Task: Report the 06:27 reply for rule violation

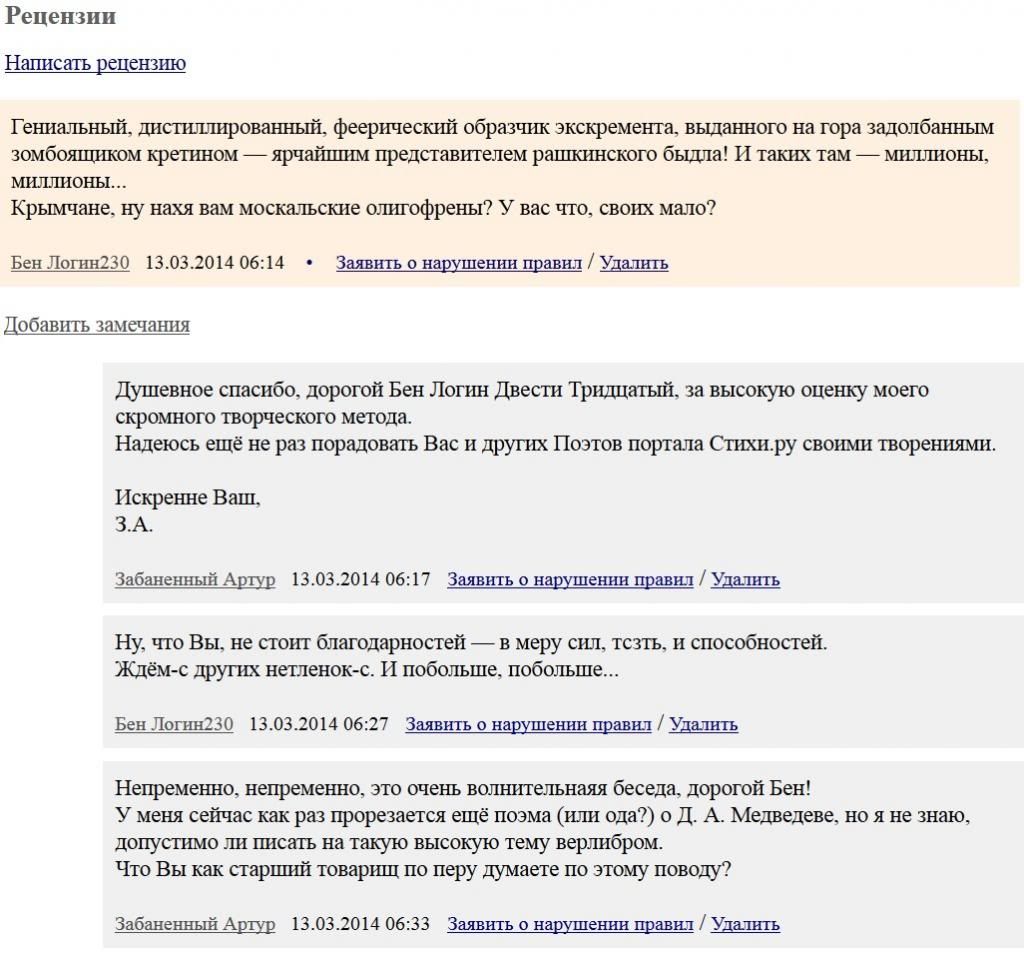Action: pyautogui.click(x=528, y=724)
